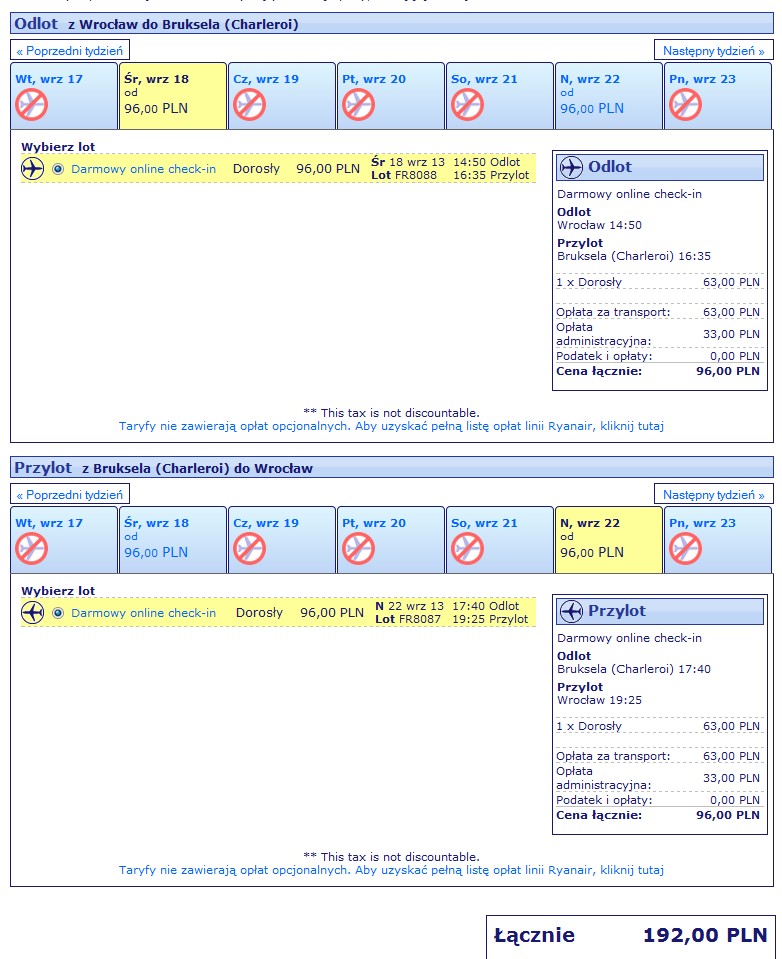The height and width of the screenshot is (959, 782).
Task: Go to previous week for outbound flights
Action: 70,51
